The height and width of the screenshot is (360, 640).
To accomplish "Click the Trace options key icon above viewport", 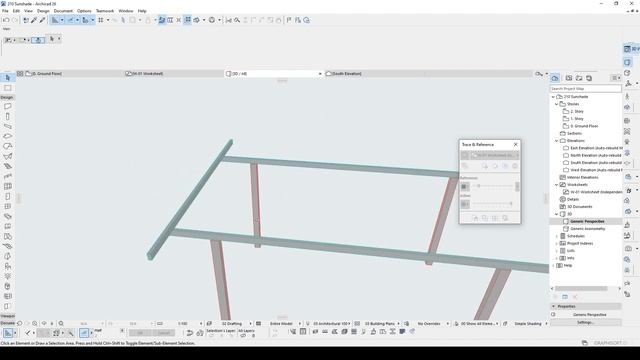I will tap(539, 74).
